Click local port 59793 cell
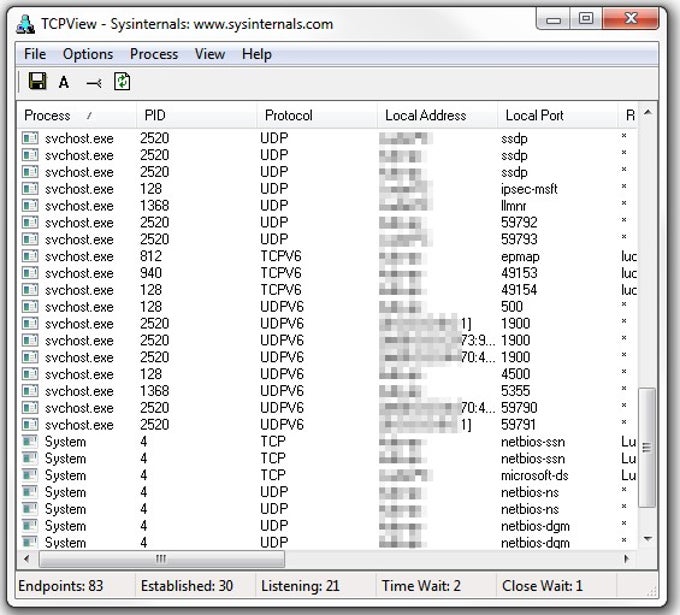Viewport: 680px width, 615px height. pos(519,239)
